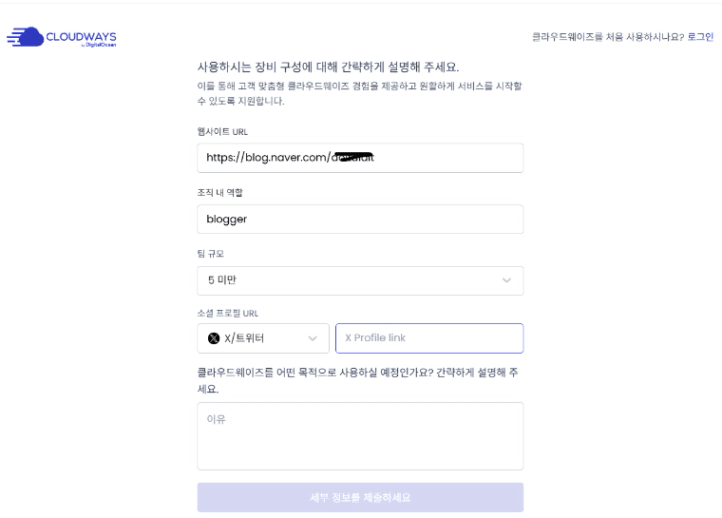
Task: Click the 이유 reason textarea
Action: tap(360, 436)
